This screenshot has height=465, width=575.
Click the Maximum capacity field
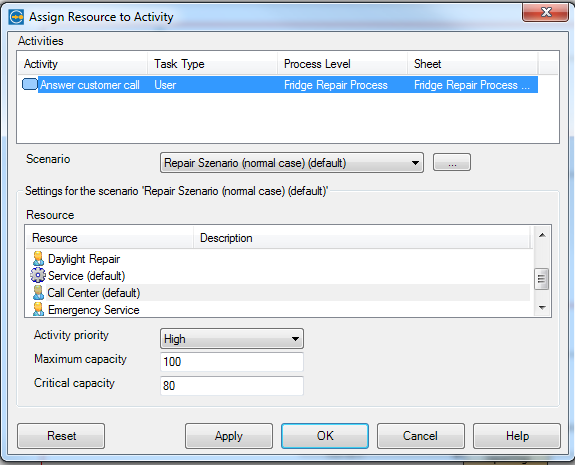tap(232, 362)
